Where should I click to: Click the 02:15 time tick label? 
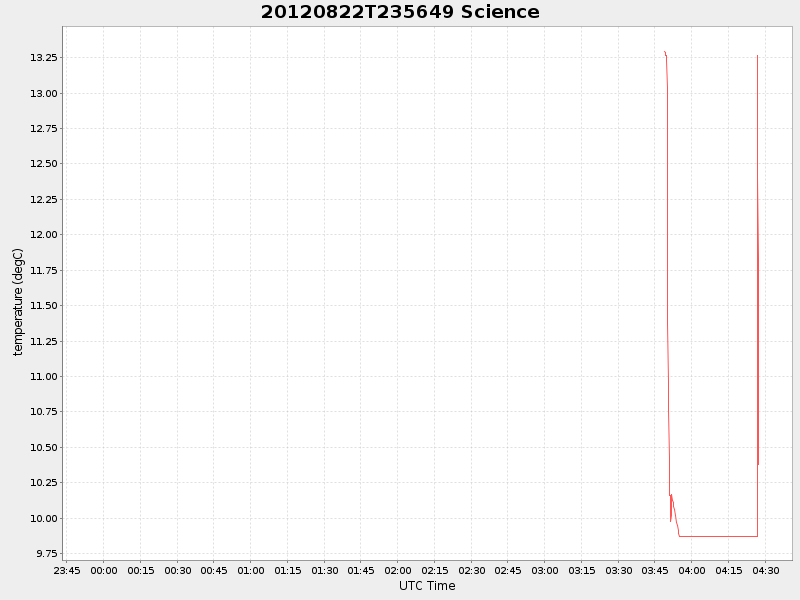tap(435, 570)
